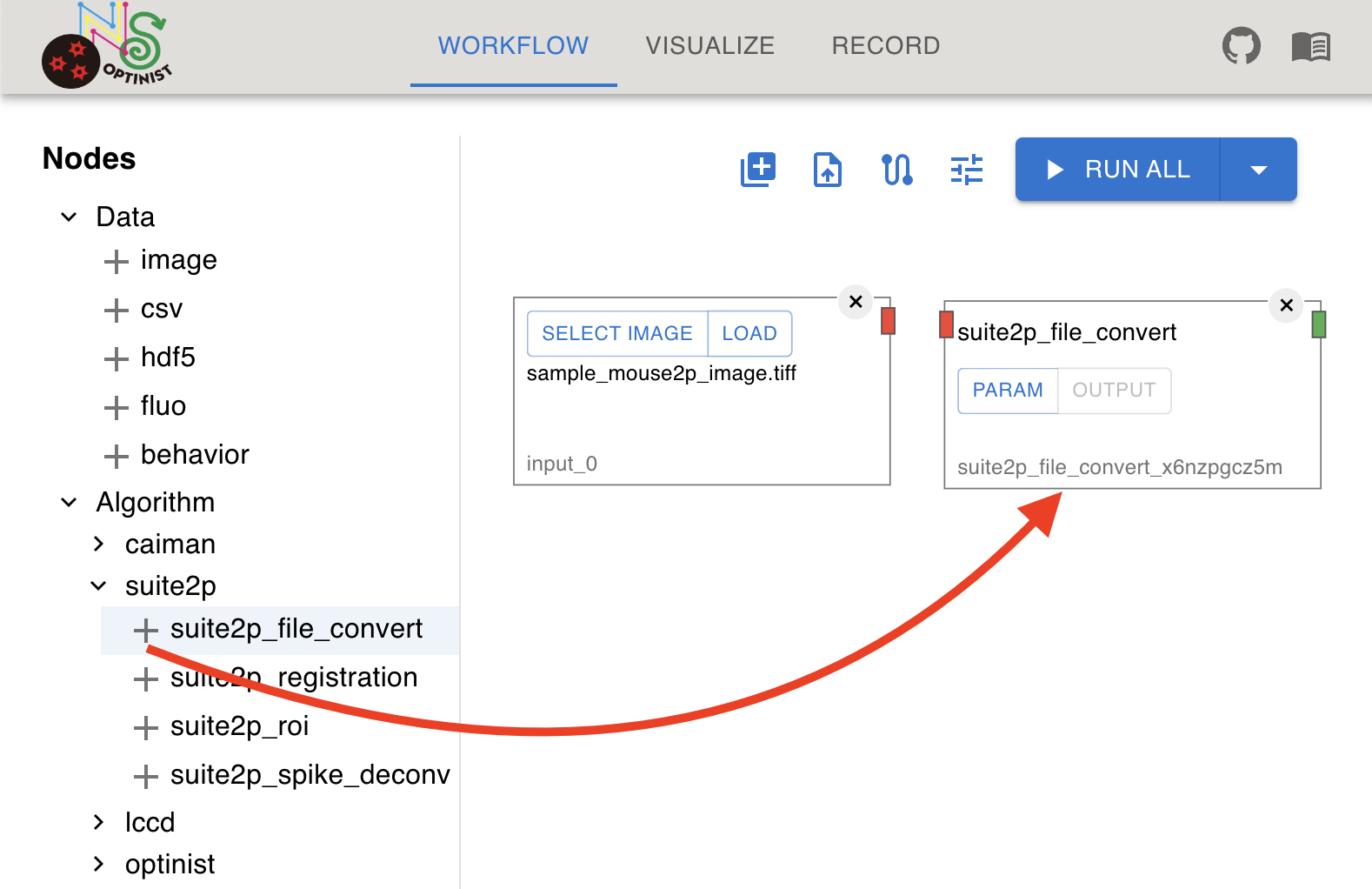Add image data node plus icon
The width and height of the screenshot is (1372, 889).
[116, 261]
